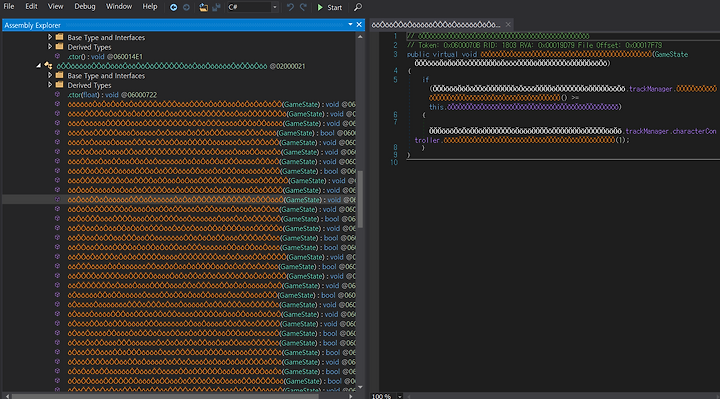
Task: Click the Navigate Back arrow icon
Action: point(174,7)
